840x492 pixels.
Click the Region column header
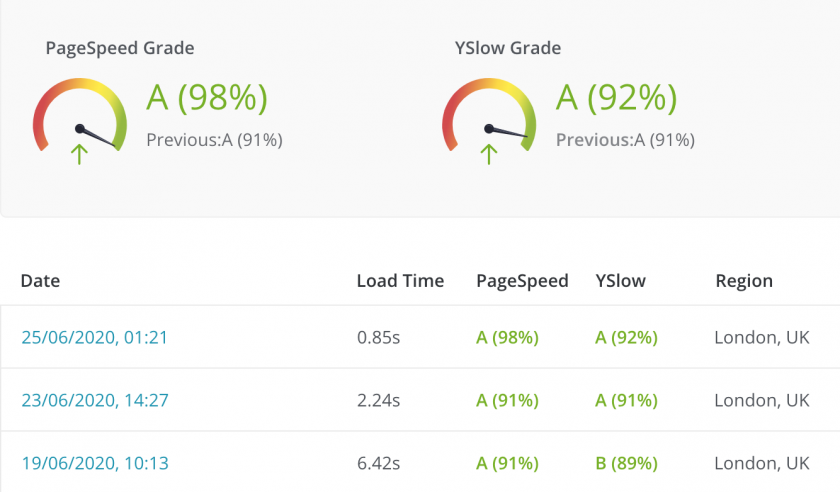click(744, 281)
